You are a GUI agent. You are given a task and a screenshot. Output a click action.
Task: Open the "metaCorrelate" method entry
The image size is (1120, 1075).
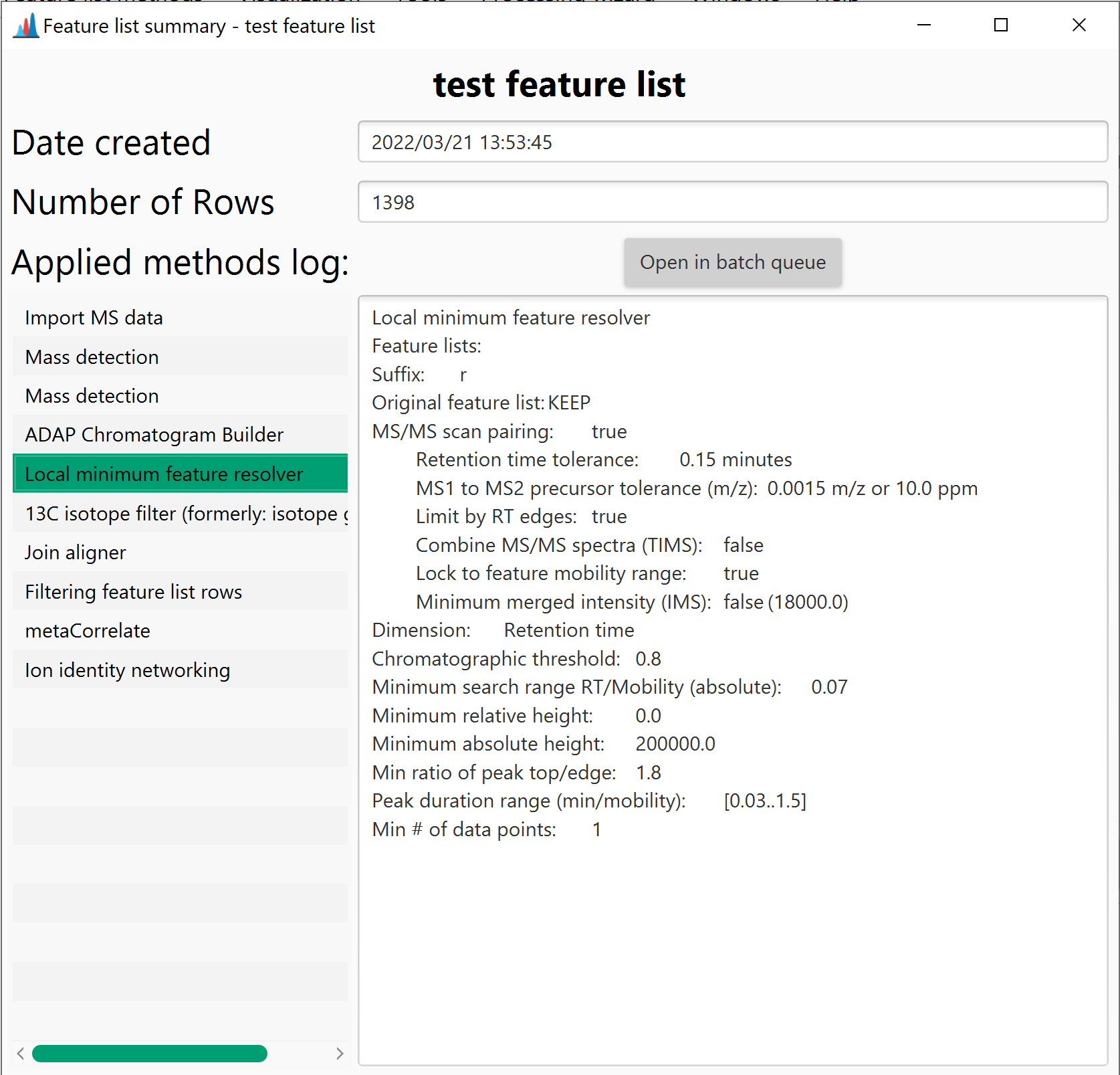[88, 630]
